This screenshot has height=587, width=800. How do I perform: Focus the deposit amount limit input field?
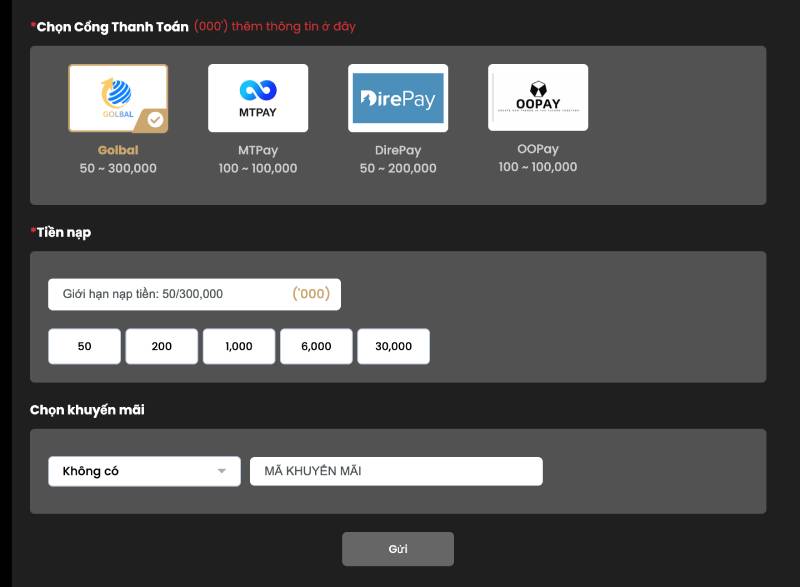pos(170,294)
